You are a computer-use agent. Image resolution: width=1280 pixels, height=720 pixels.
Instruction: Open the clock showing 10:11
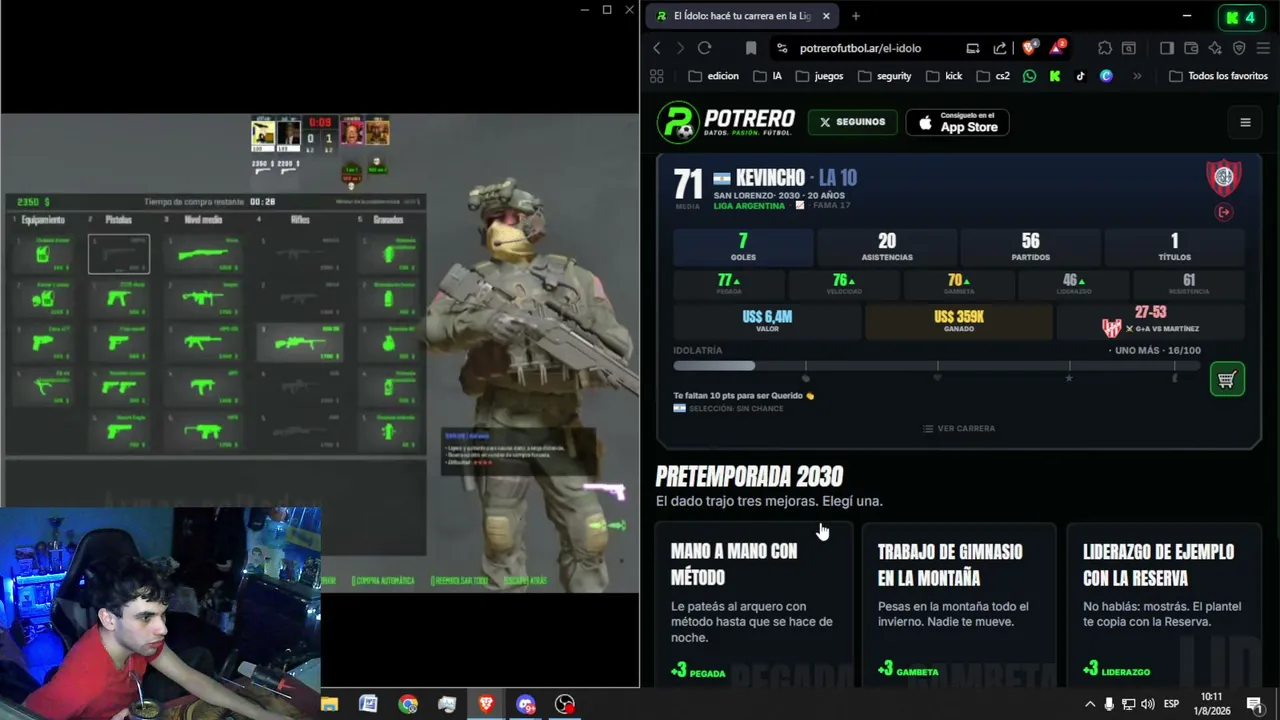click(1211, 703)
